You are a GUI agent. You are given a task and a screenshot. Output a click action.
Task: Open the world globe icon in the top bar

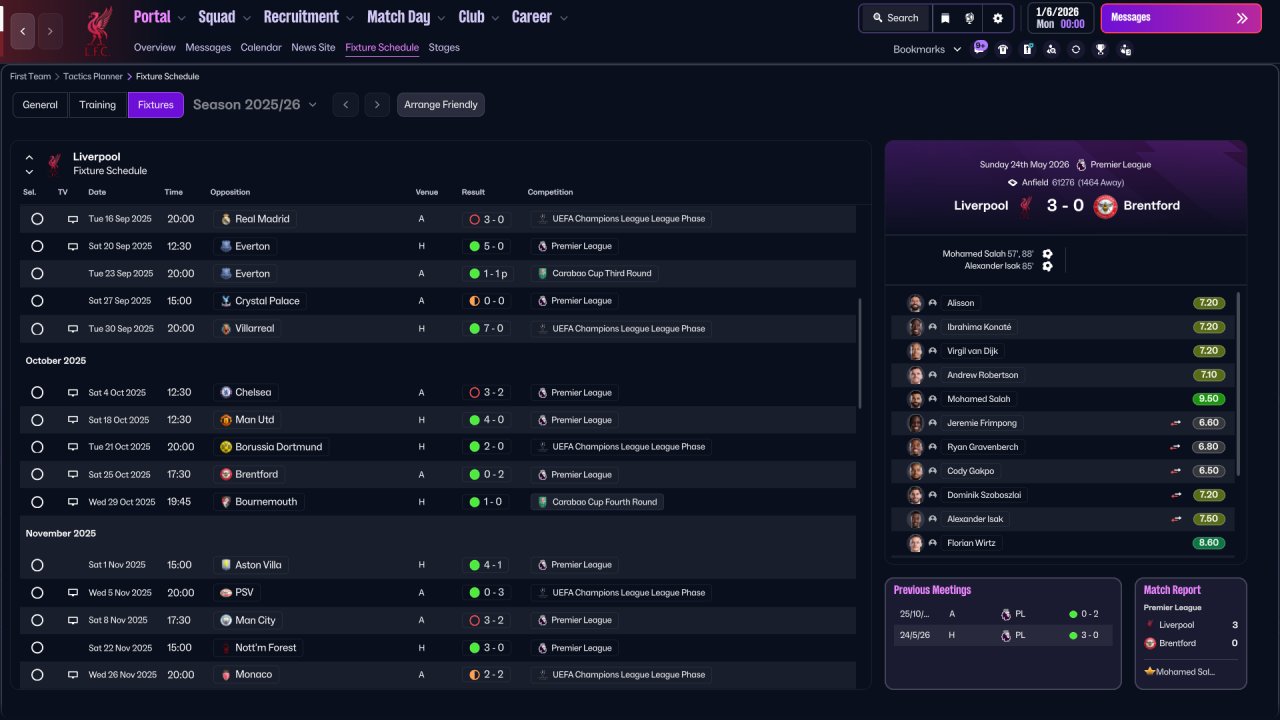pos(970,18)
